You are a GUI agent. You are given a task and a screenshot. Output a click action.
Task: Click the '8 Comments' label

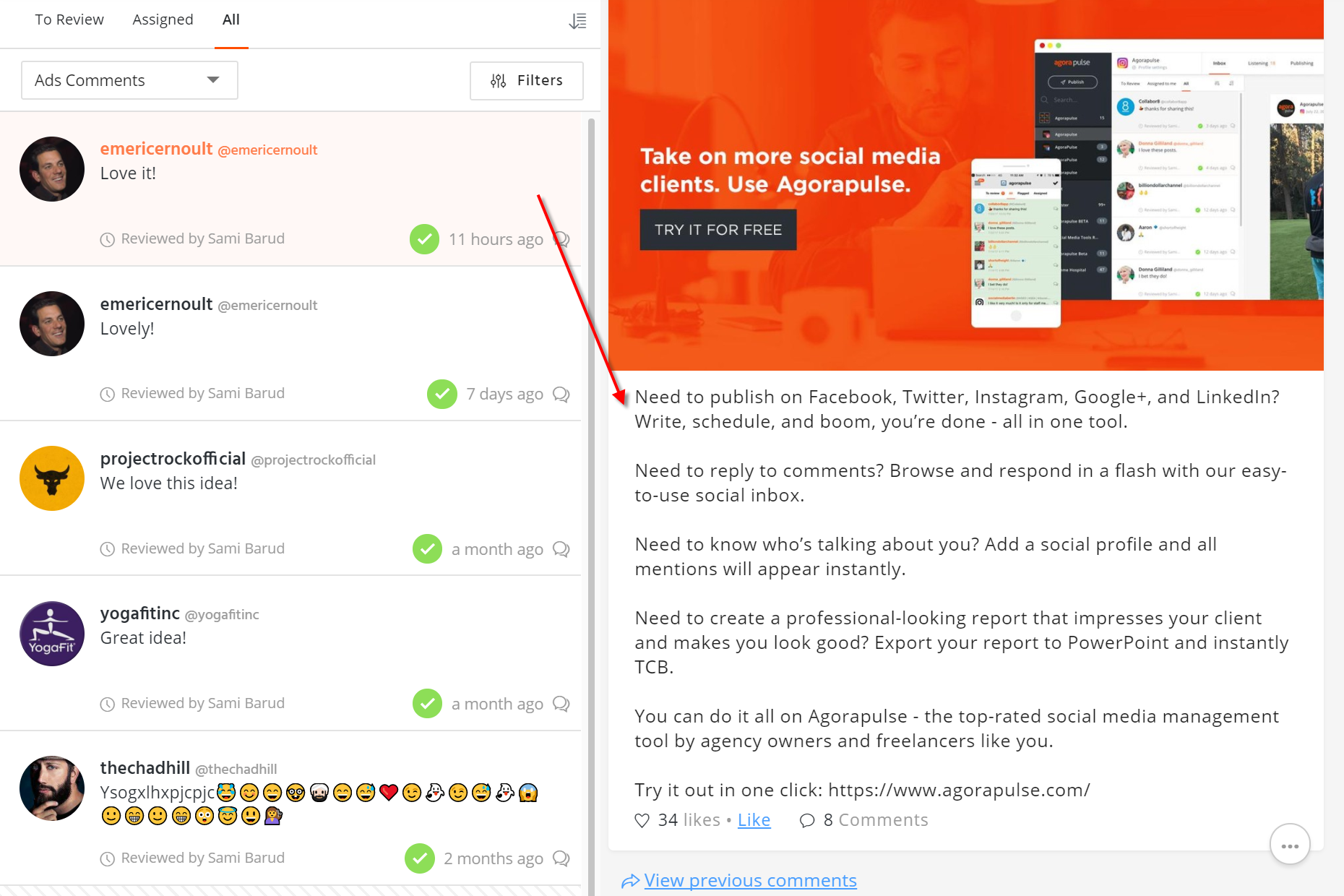click(x=876, y=820)
